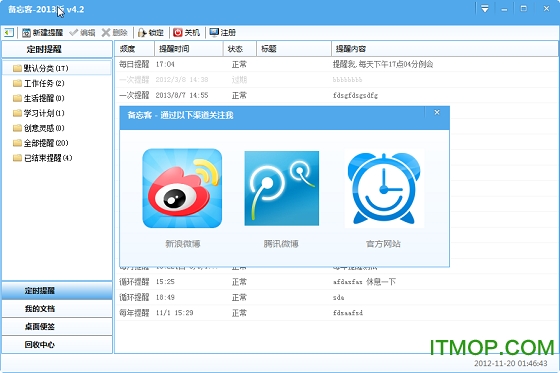
Task: Select the 工作任务 (2) folder
Action: (x=57, y=83)
